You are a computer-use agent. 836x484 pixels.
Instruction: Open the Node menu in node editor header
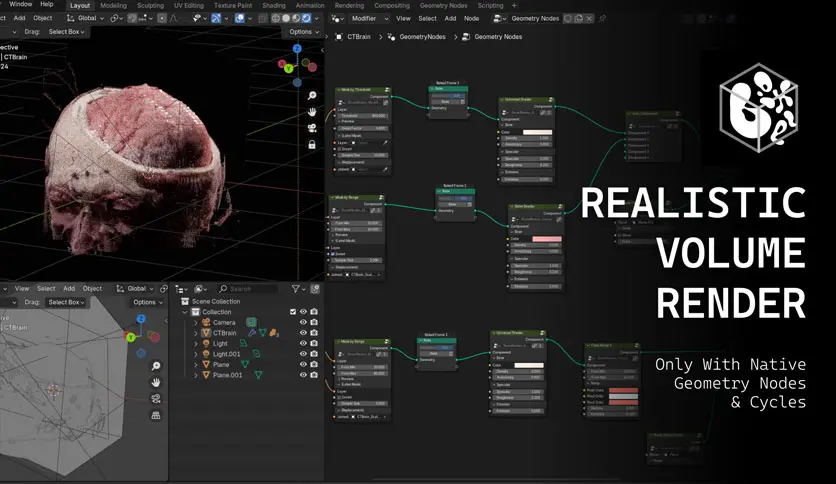(x=471, y=18)
